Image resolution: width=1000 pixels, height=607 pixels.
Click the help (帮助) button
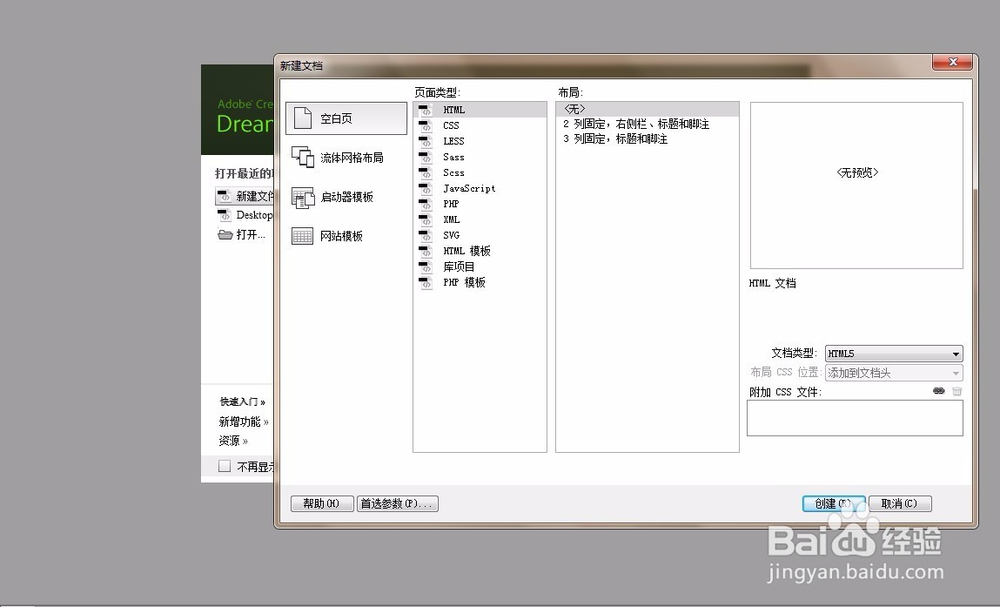321,504
